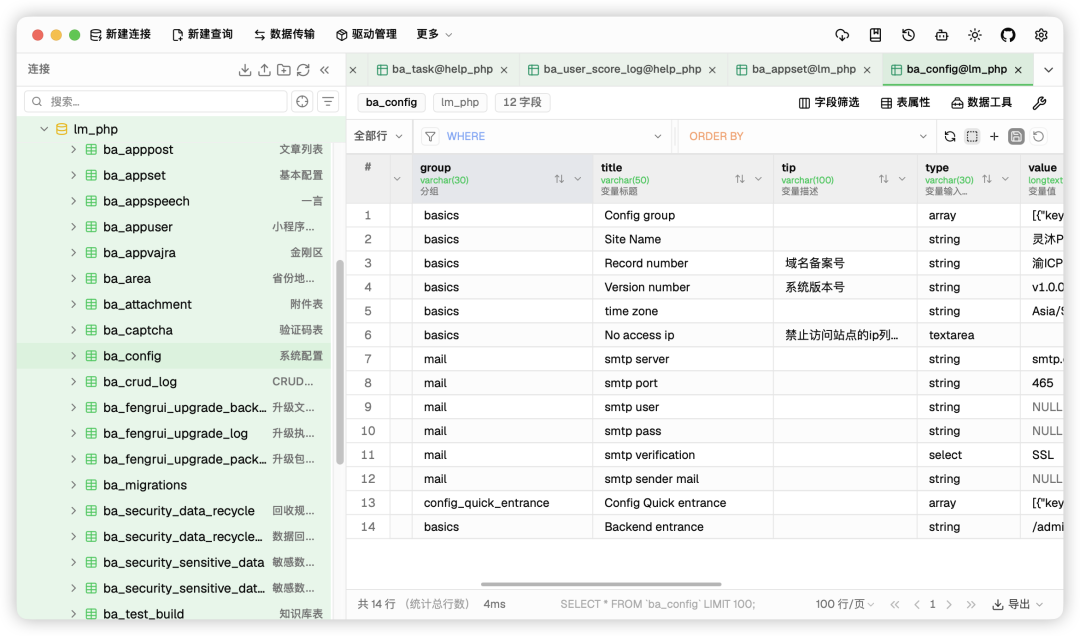Viewport: 1080px width, 636px height.
Task: Click 新建连接 new connection button
Action: (x=121, y=34)
